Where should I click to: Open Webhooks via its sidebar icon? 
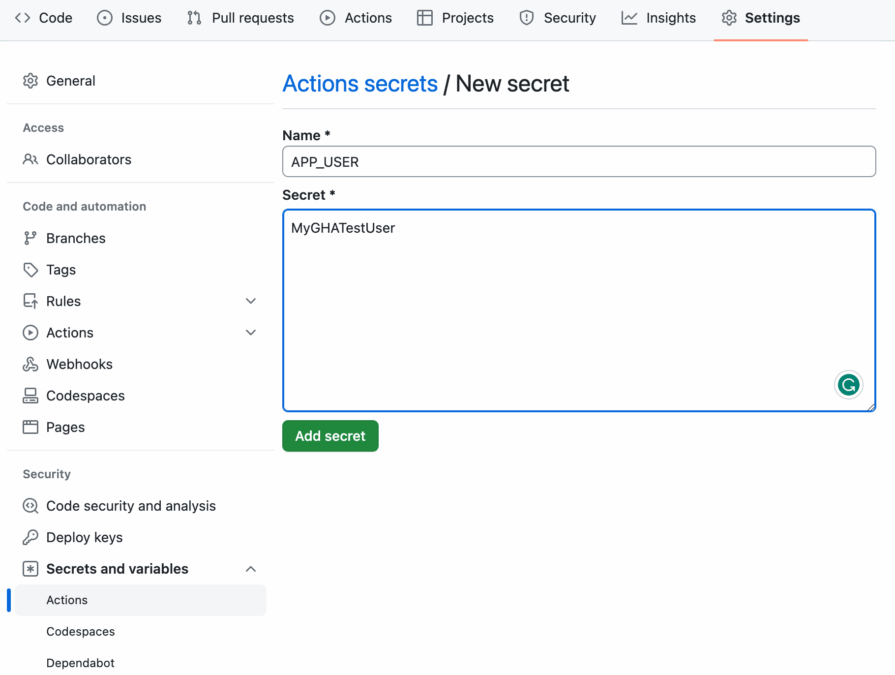(x=30, y=364)
